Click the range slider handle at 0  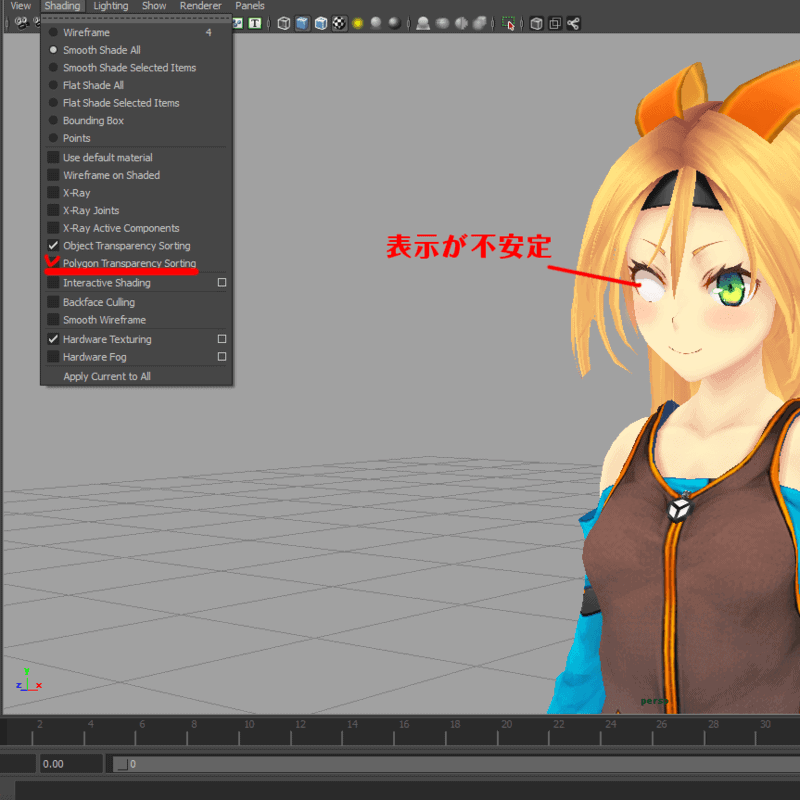coord(121,764)
